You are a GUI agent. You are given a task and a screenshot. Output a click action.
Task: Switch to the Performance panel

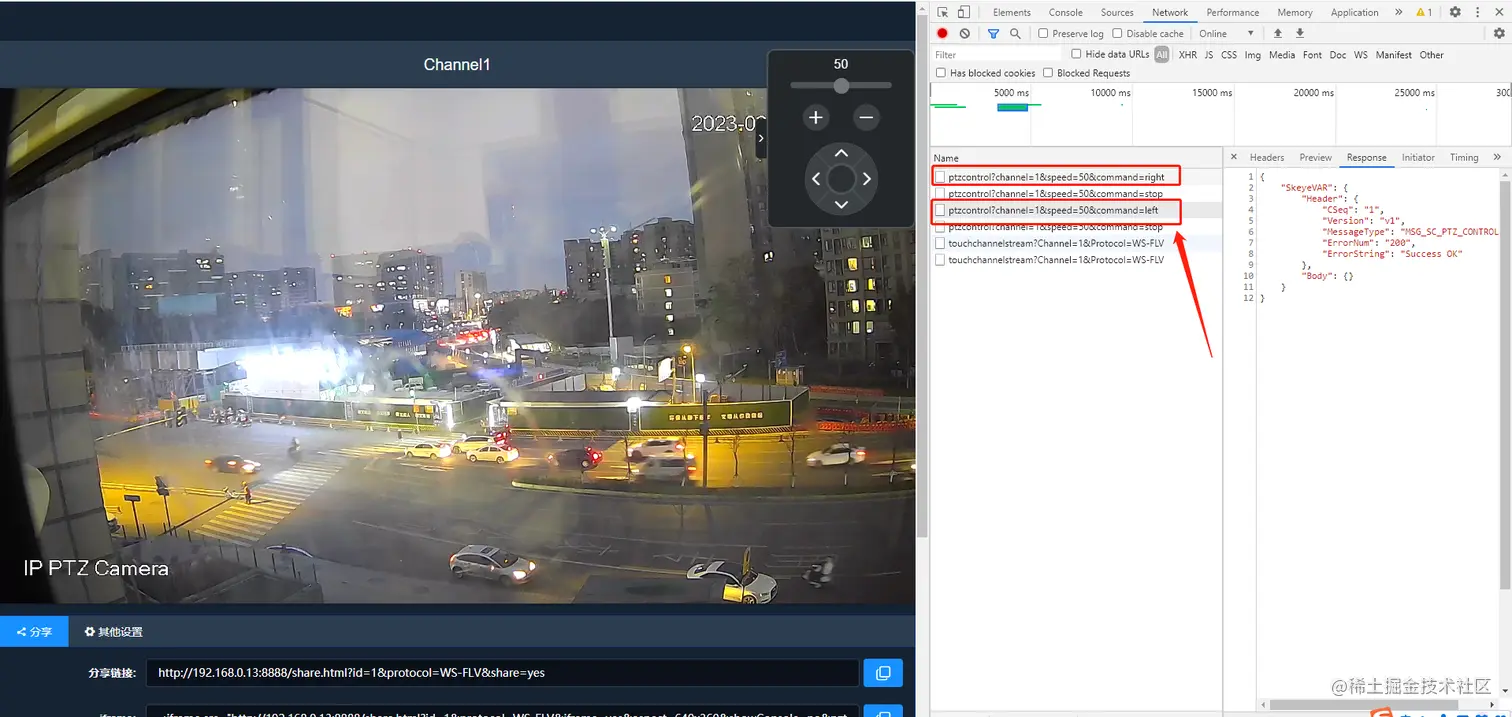tap(1232, 12)
